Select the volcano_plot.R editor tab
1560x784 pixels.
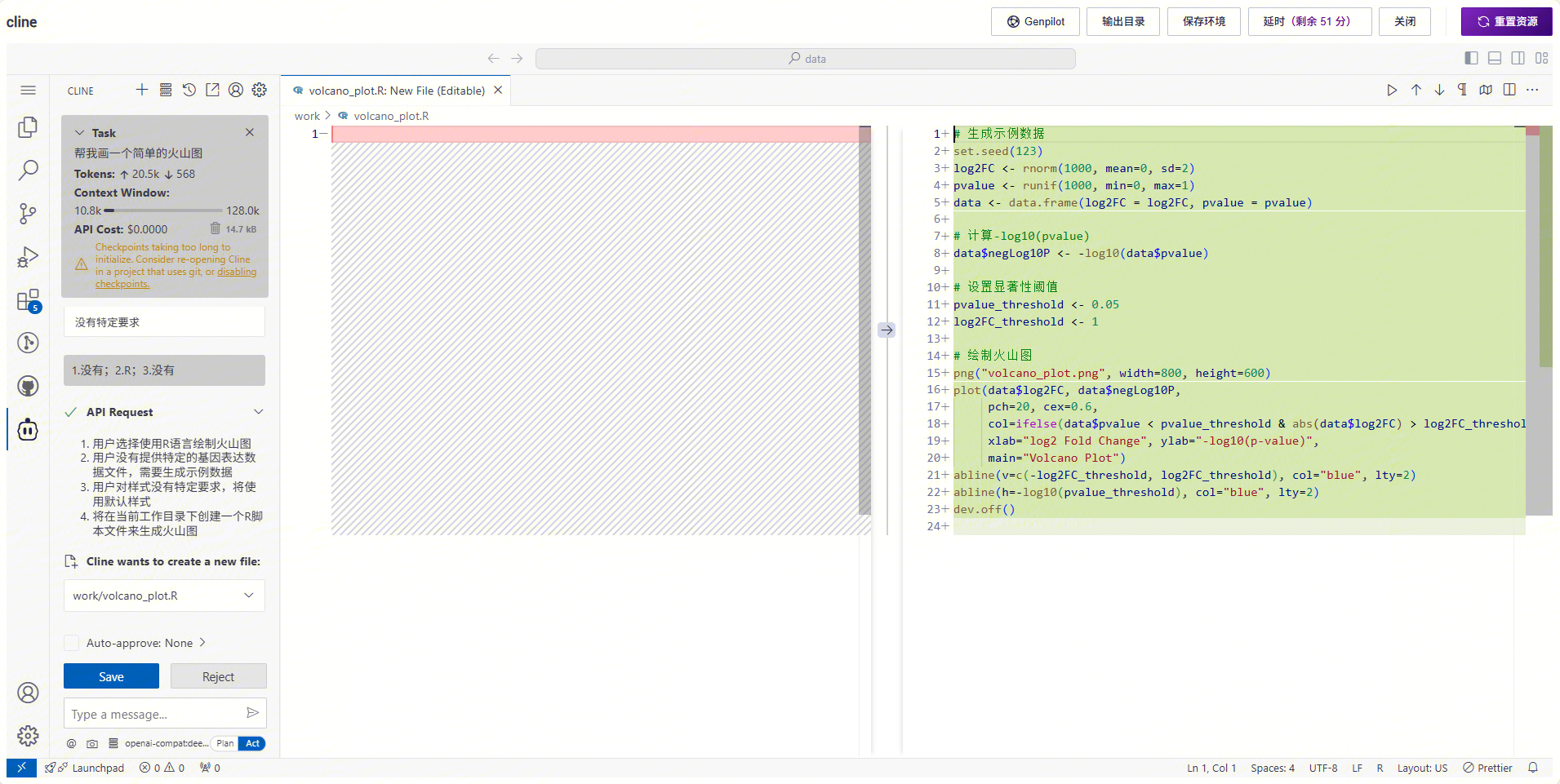(x=396, y=91)
